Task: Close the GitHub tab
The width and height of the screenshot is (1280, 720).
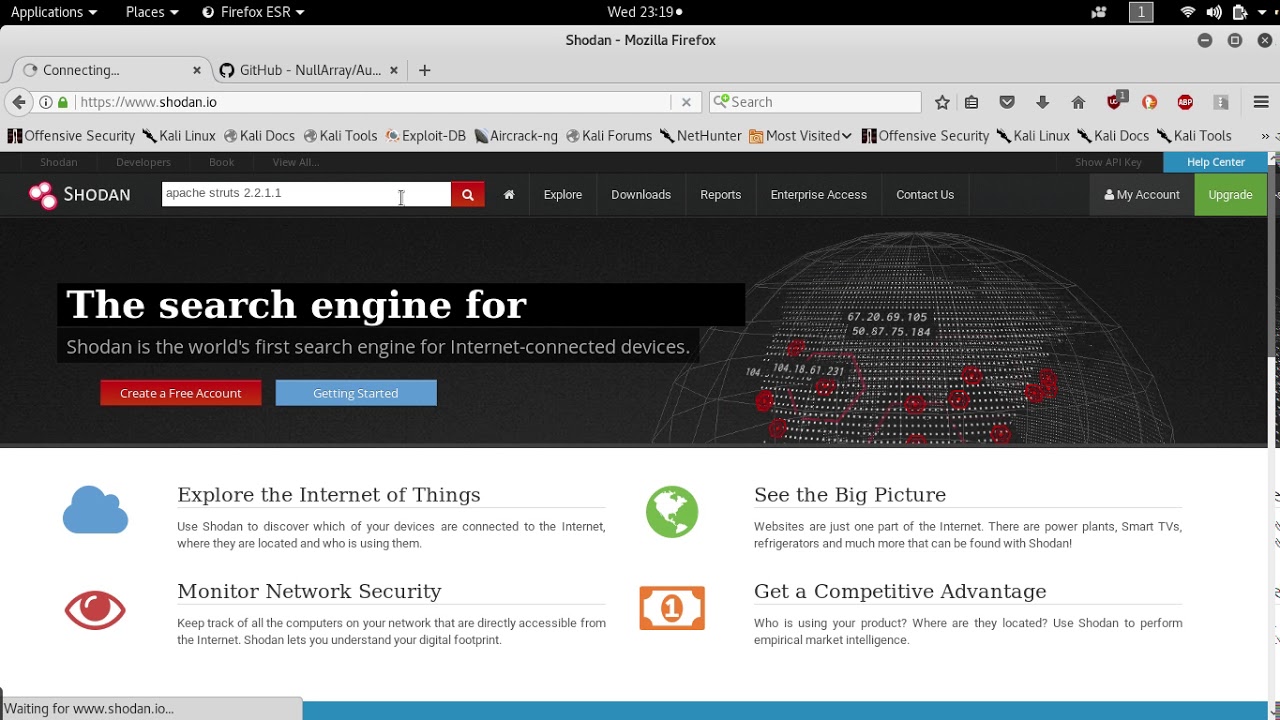Action: coord(393,70)
